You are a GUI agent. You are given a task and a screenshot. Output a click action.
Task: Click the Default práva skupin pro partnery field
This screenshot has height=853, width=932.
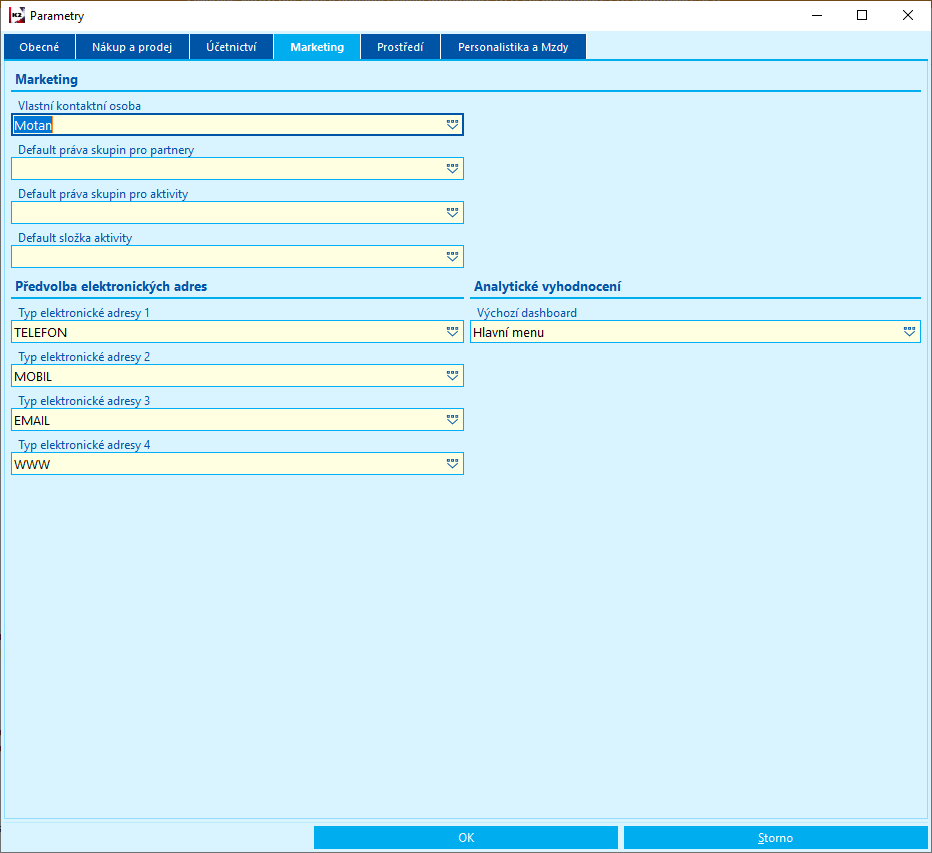[237, 169]
